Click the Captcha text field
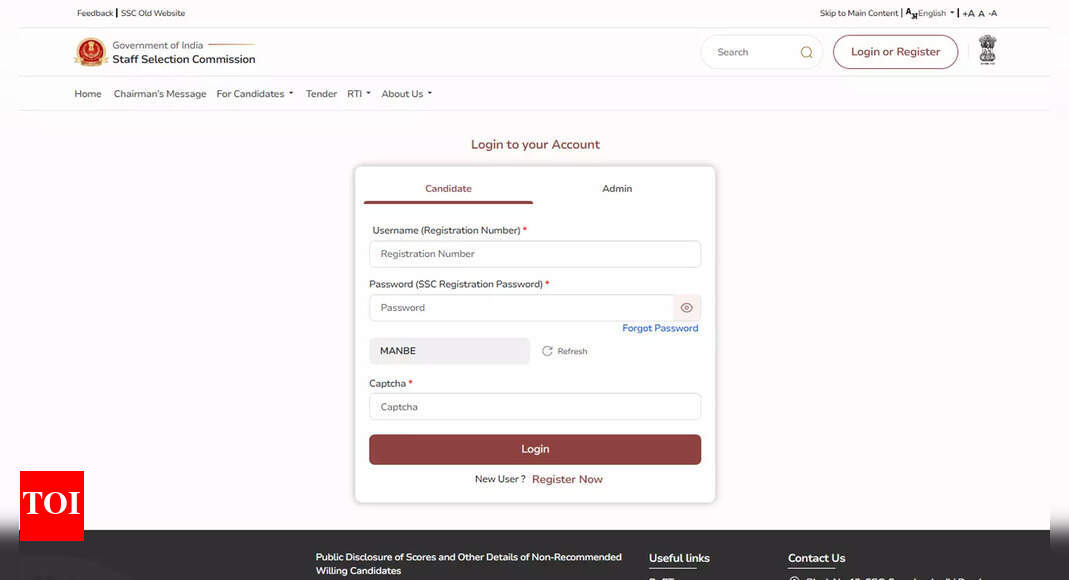The width and height of the screenshot is (1069, 580). click(535, 407)
